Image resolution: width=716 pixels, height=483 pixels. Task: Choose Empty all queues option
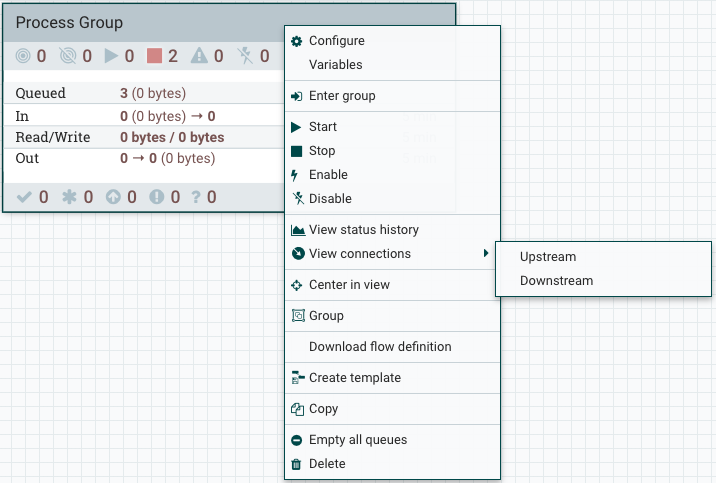pyautogui.click(x=357, y=440)
